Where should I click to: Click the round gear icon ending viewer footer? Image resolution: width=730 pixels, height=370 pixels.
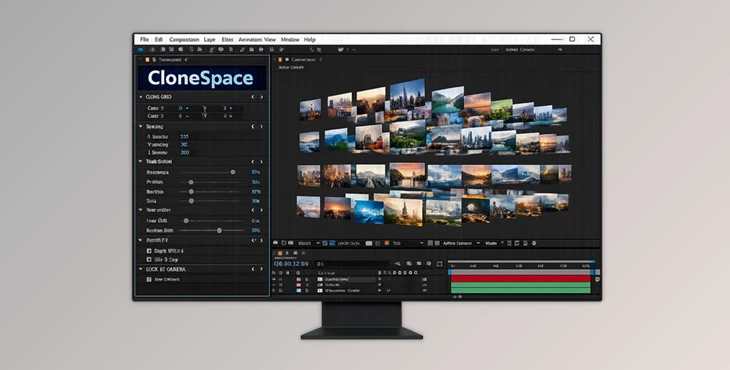[x=534, y=243]
